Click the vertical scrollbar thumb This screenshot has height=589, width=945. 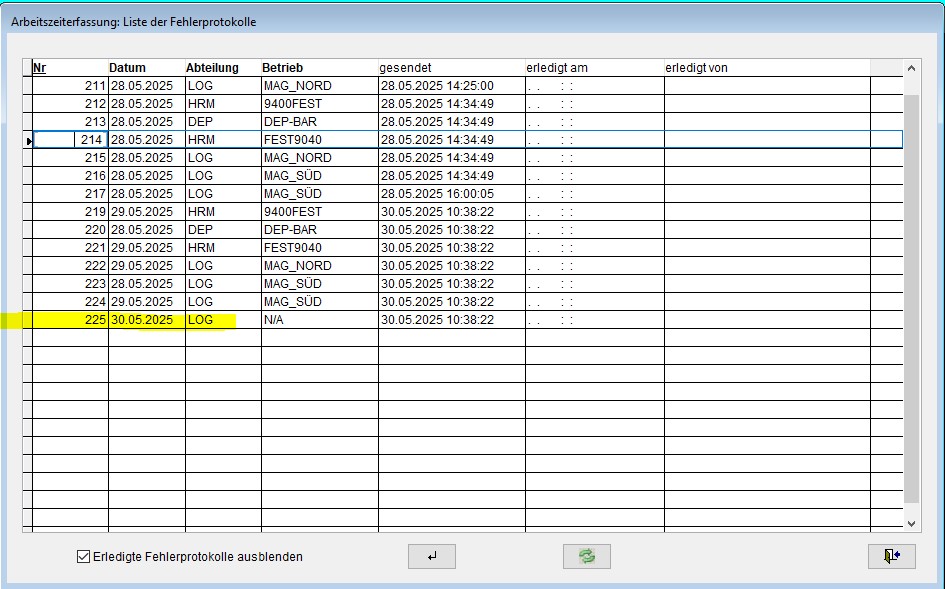click(911, 298)
